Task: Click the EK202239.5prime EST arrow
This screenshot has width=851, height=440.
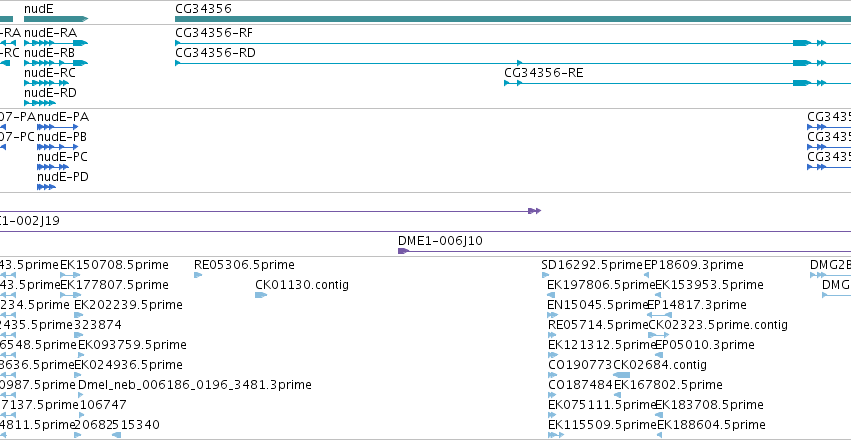Action: coord(79,315)
